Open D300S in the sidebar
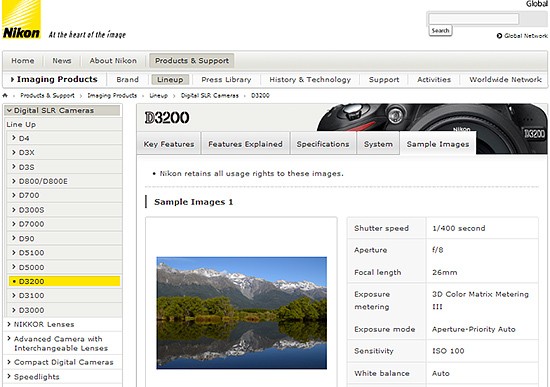This screenshot has height=387, width=550. (x=64, y=210)
